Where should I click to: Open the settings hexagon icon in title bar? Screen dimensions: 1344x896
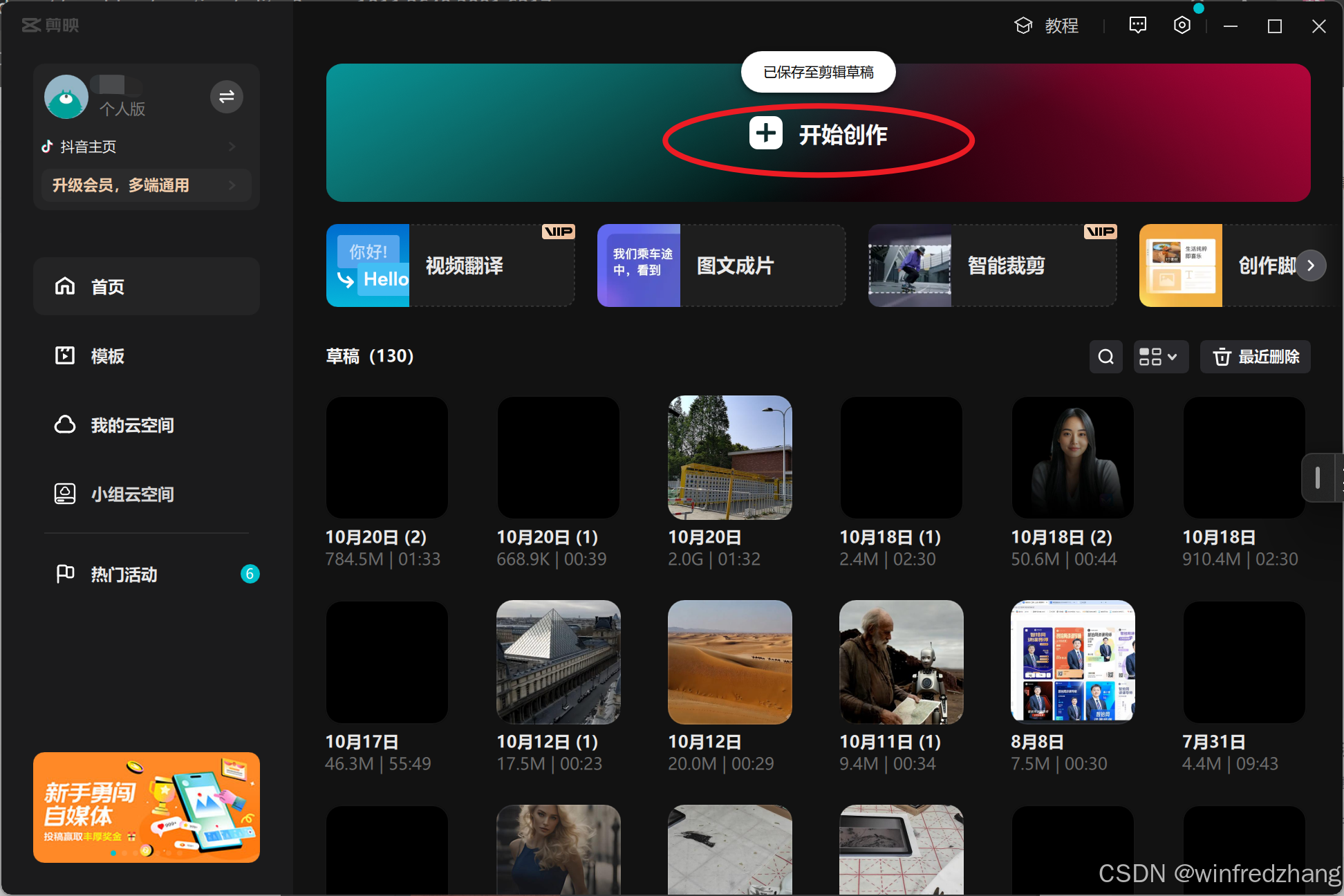[1182, 26]
